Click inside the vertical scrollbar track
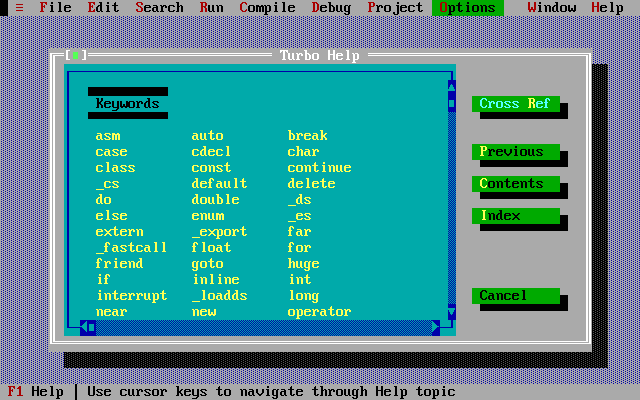640x400 pixels. 451,207
